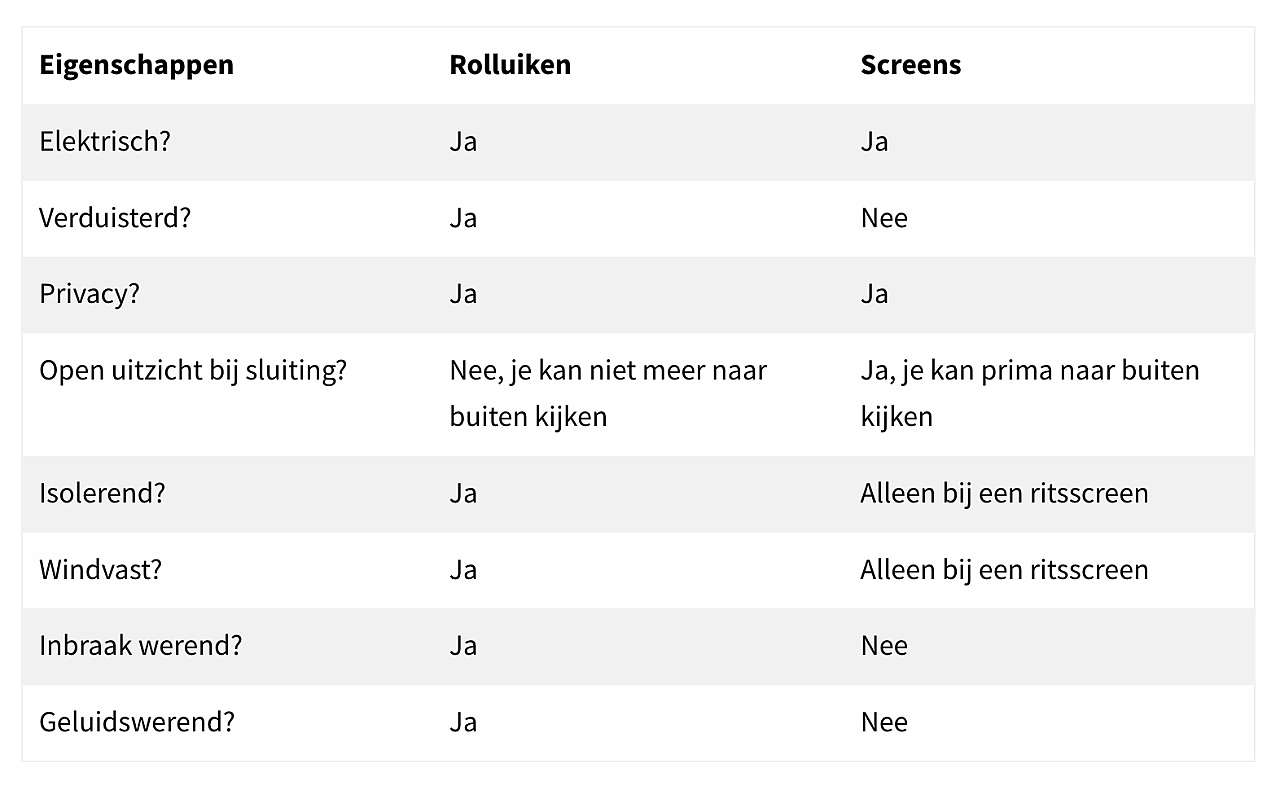Screen dimensions: 1280x790
Task: Click the Screens column header
Action: (910, 65)
